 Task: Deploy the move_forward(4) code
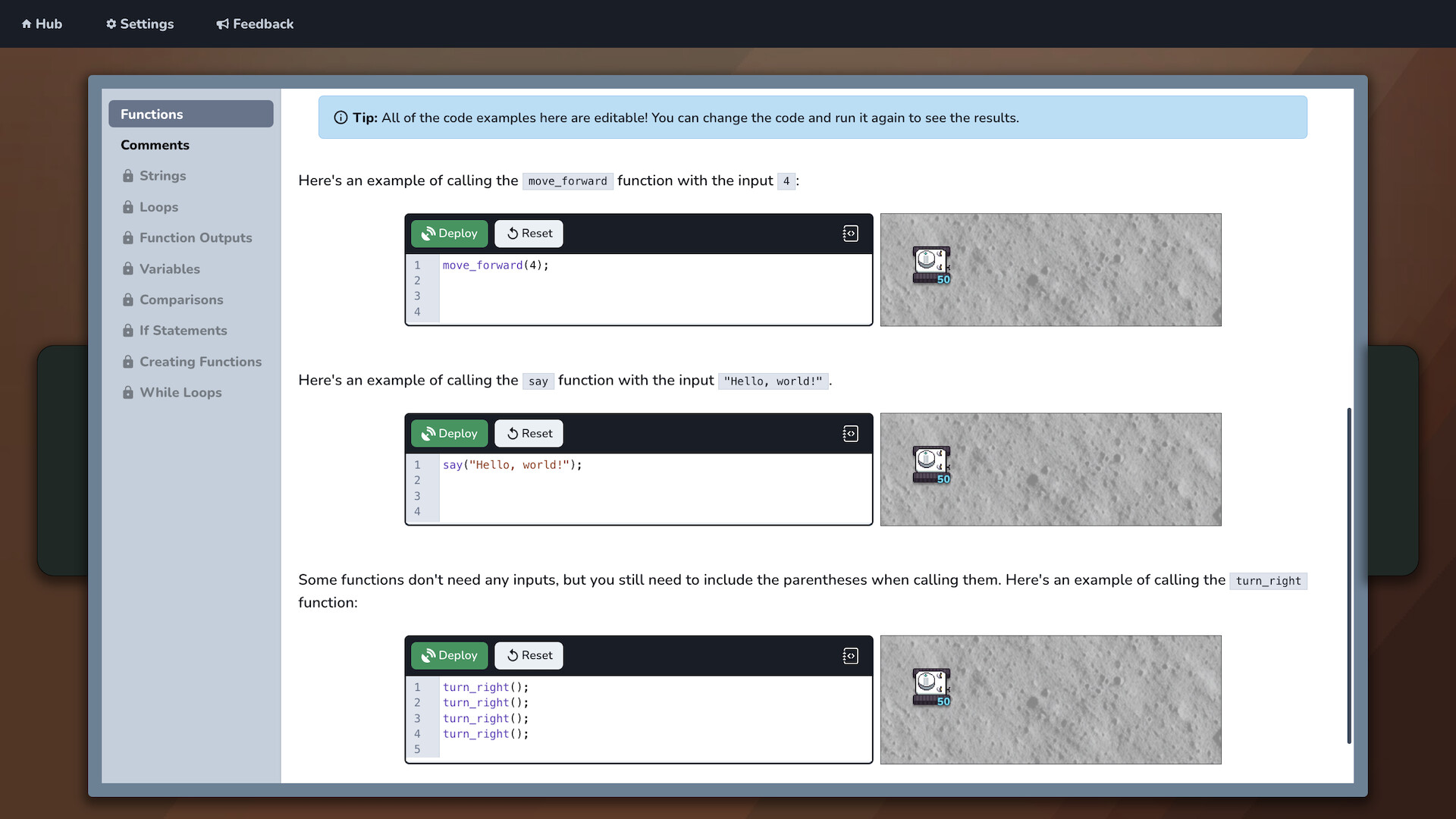click(449, 234)
